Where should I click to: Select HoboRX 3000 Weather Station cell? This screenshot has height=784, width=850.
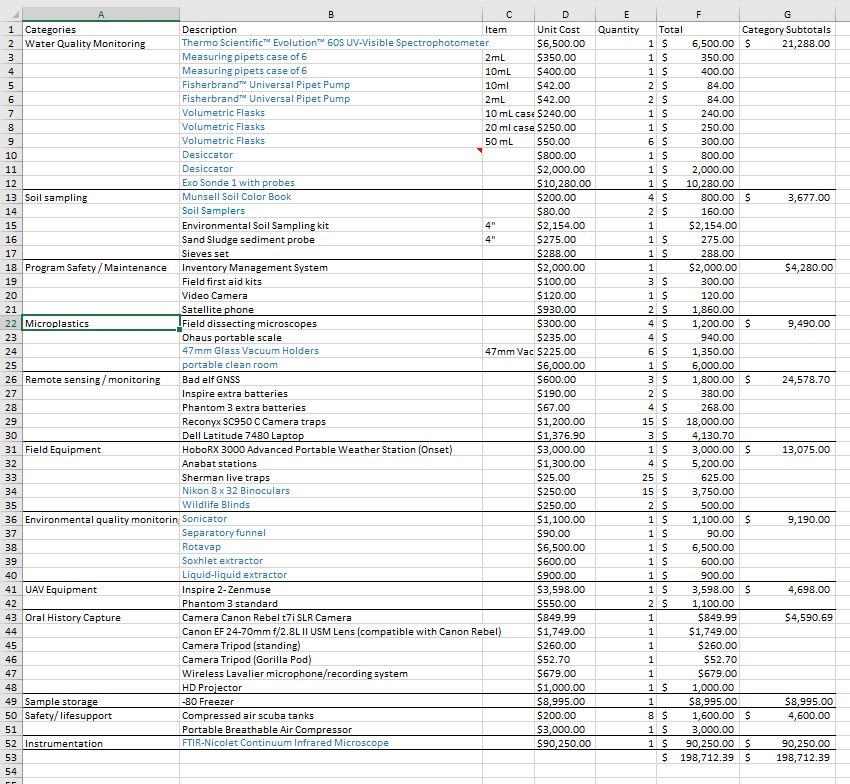(x=331, y=449)
